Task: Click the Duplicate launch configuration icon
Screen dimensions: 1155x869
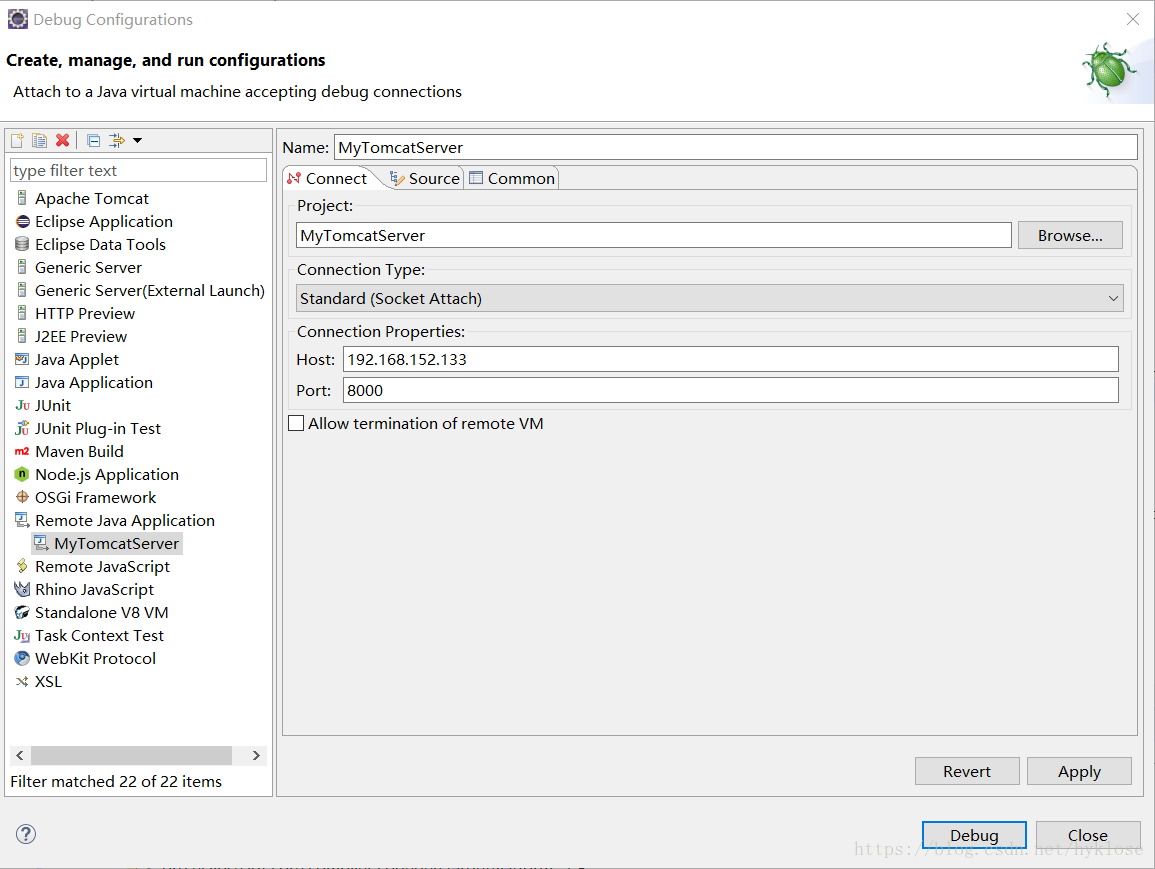Action: 40,140
